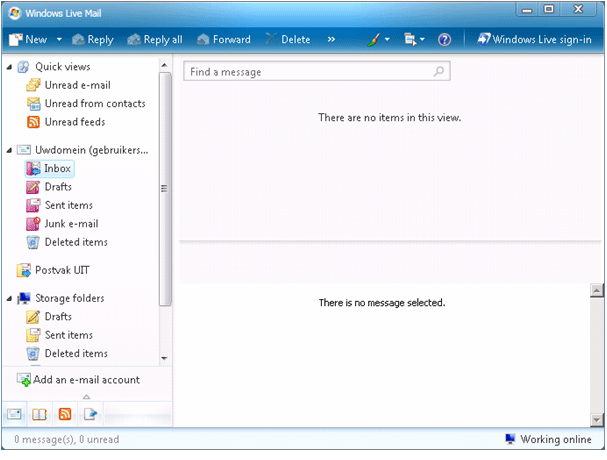The width and height of the screenshot is (607, 460).
Task: Switch to Mail view icon
Action: coord(14,415)
